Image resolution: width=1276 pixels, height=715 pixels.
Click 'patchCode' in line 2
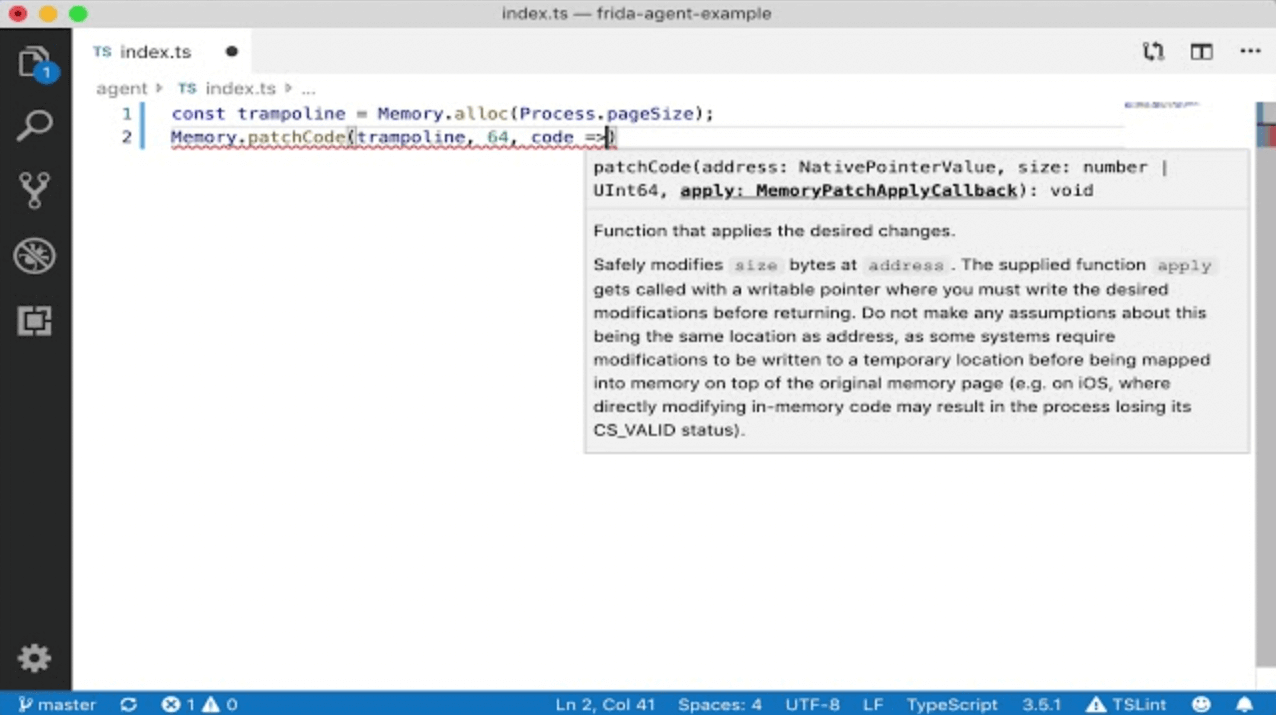[297, 137]
